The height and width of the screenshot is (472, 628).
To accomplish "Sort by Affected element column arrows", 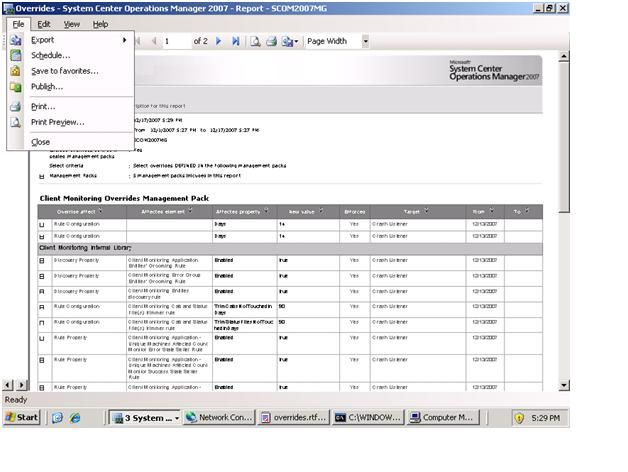I will 190,211.
